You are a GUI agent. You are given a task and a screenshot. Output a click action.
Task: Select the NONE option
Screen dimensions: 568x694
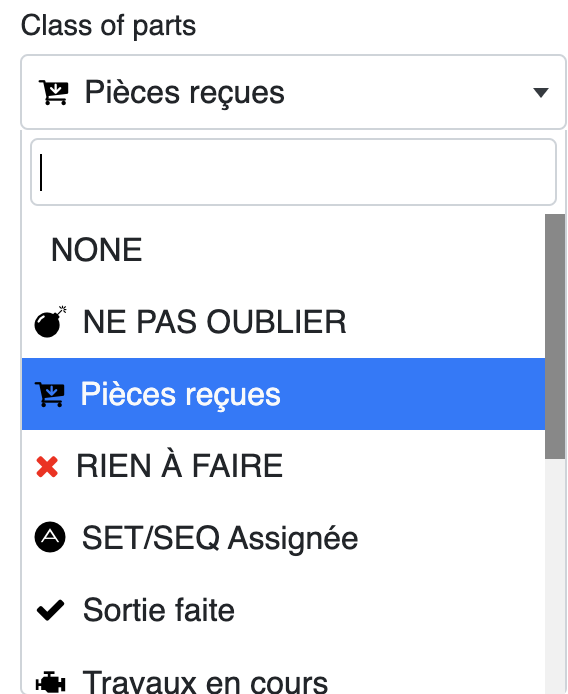pyautogui.click(x=283, y=250)
